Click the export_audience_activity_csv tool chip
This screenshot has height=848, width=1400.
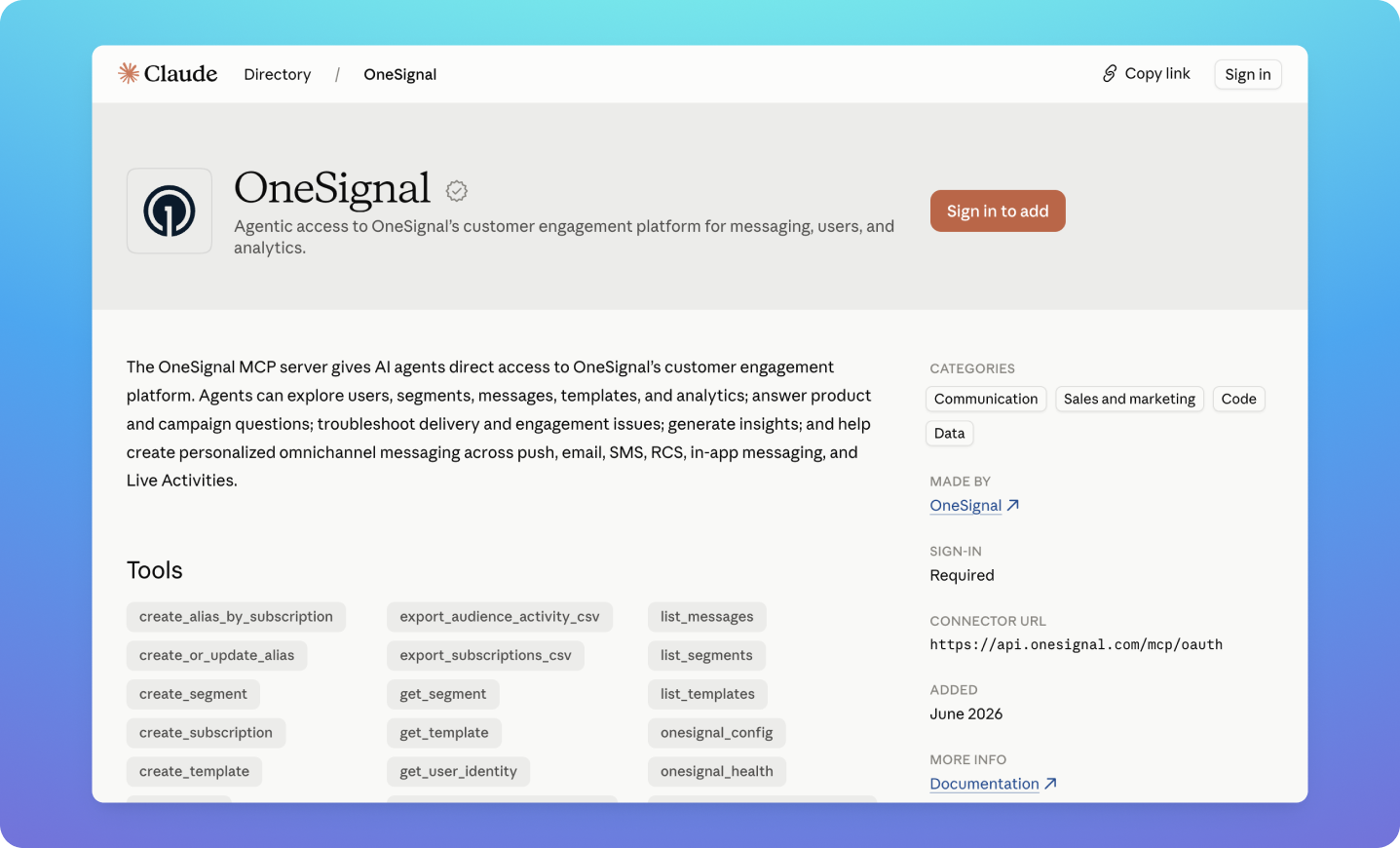500,616
